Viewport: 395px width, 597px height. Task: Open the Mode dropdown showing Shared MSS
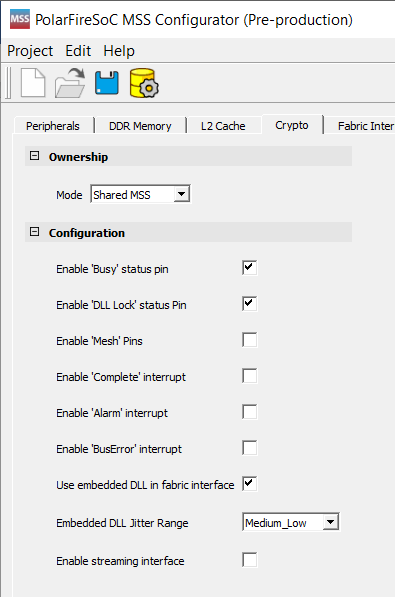coord(141,194)
